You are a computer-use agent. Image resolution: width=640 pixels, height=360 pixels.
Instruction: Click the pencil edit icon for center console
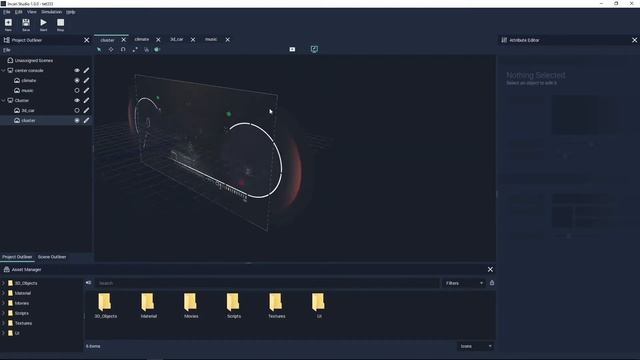(86, 70)
